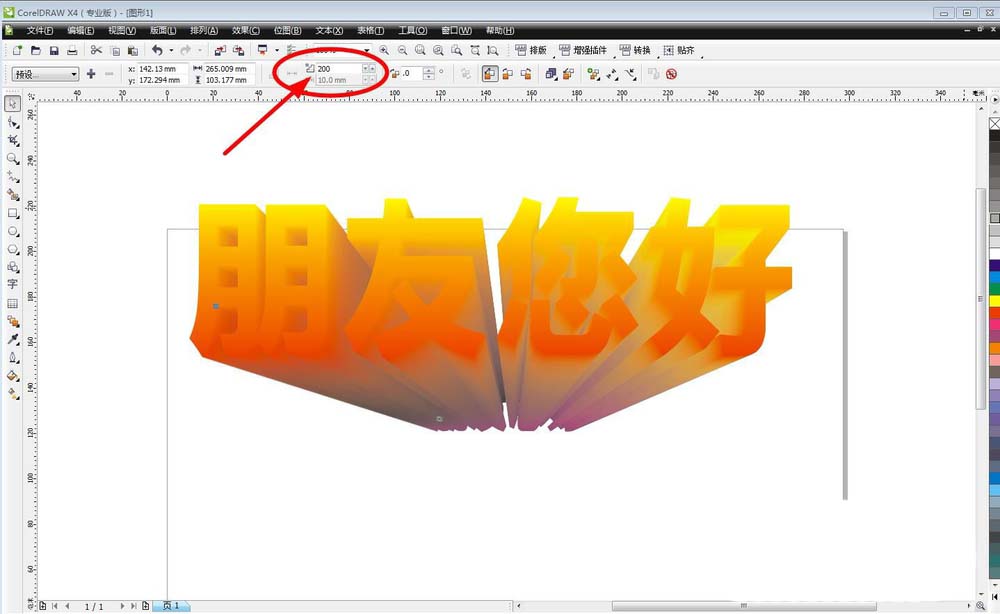Clear the extrusion with red icon

pyautogui.click(x=671, y=74)
